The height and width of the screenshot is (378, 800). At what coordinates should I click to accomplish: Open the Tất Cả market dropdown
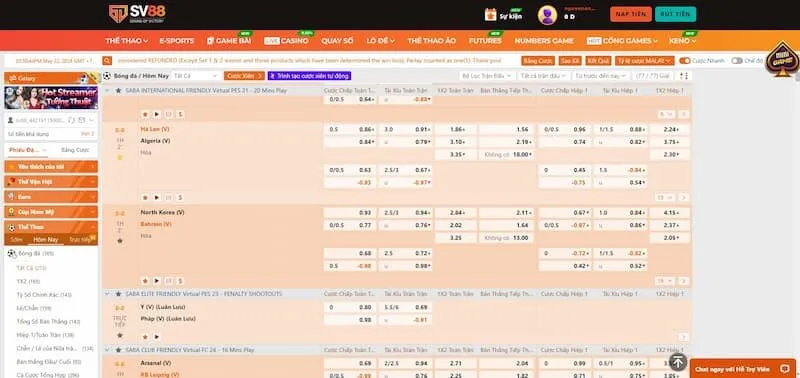[196, 75]
